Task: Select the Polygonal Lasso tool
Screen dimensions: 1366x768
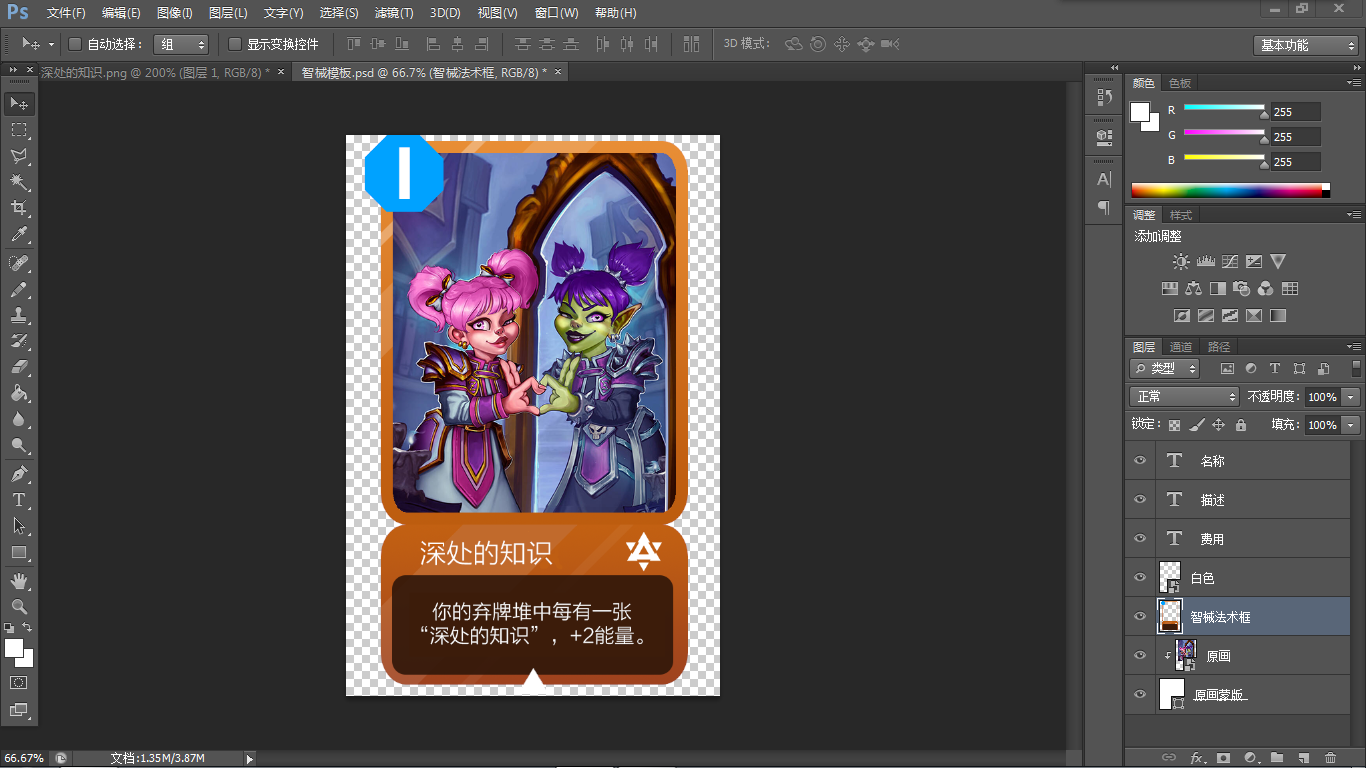Action: pyautogui.click(x=19, y=156)
